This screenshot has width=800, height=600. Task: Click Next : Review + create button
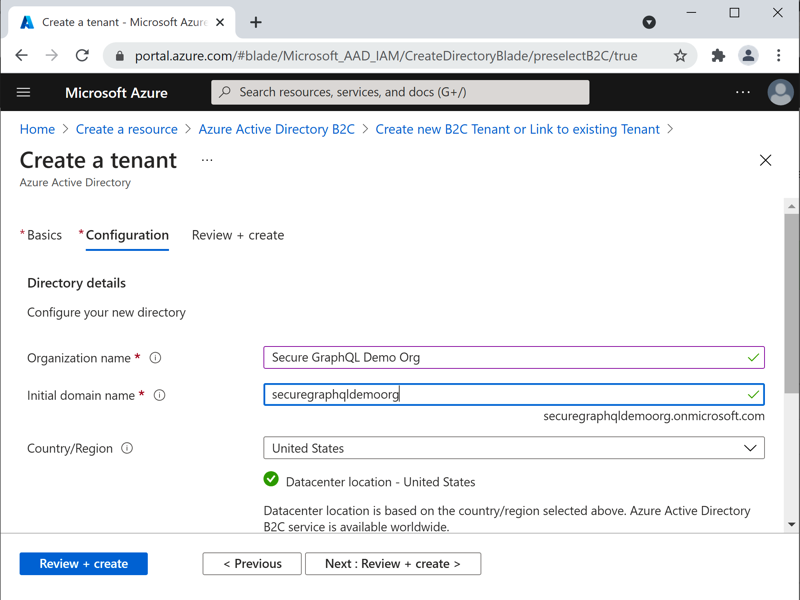(x=393, y=564)
